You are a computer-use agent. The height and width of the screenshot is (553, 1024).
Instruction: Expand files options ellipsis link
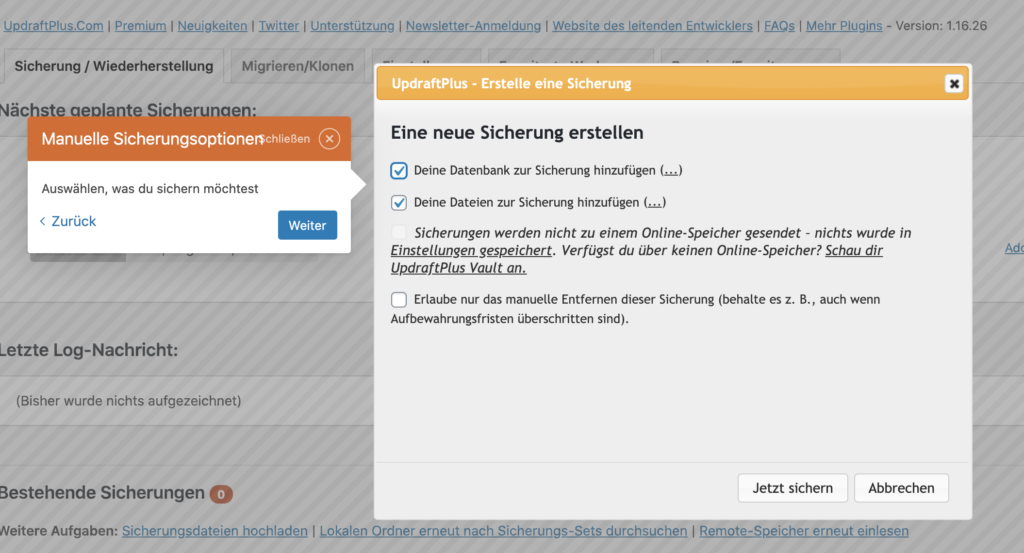tap(654, 202)
